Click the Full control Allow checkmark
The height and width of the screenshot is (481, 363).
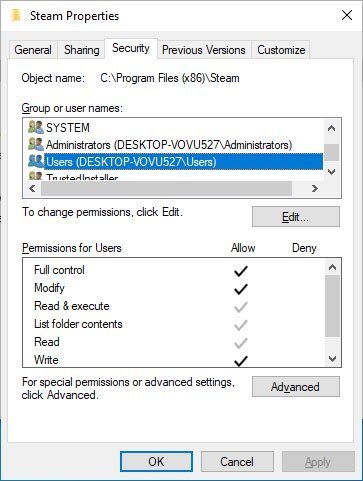241,271
